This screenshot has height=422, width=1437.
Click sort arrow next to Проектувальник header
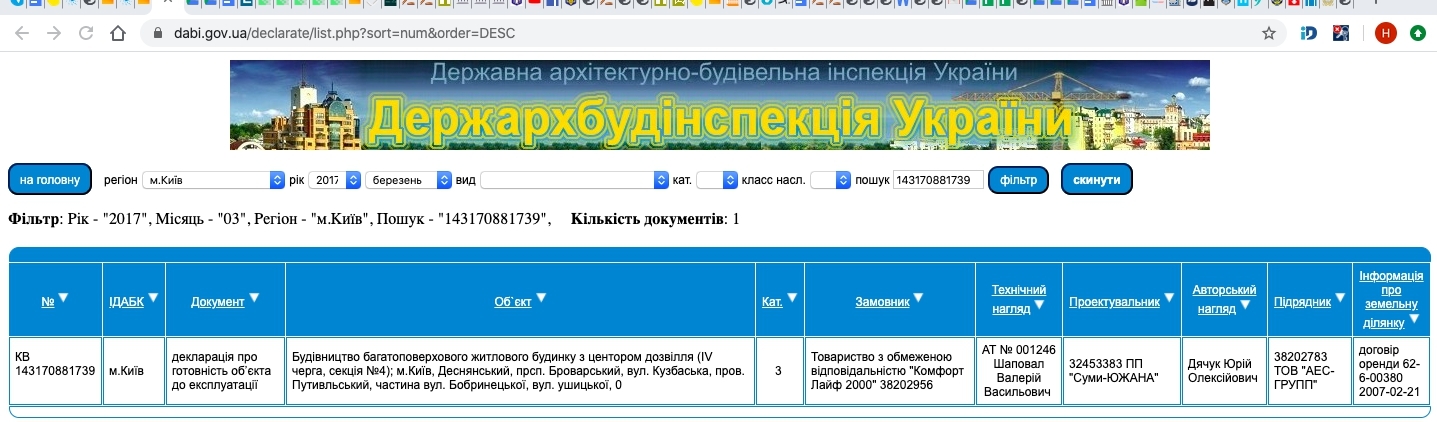click(x=1168, y=298)
